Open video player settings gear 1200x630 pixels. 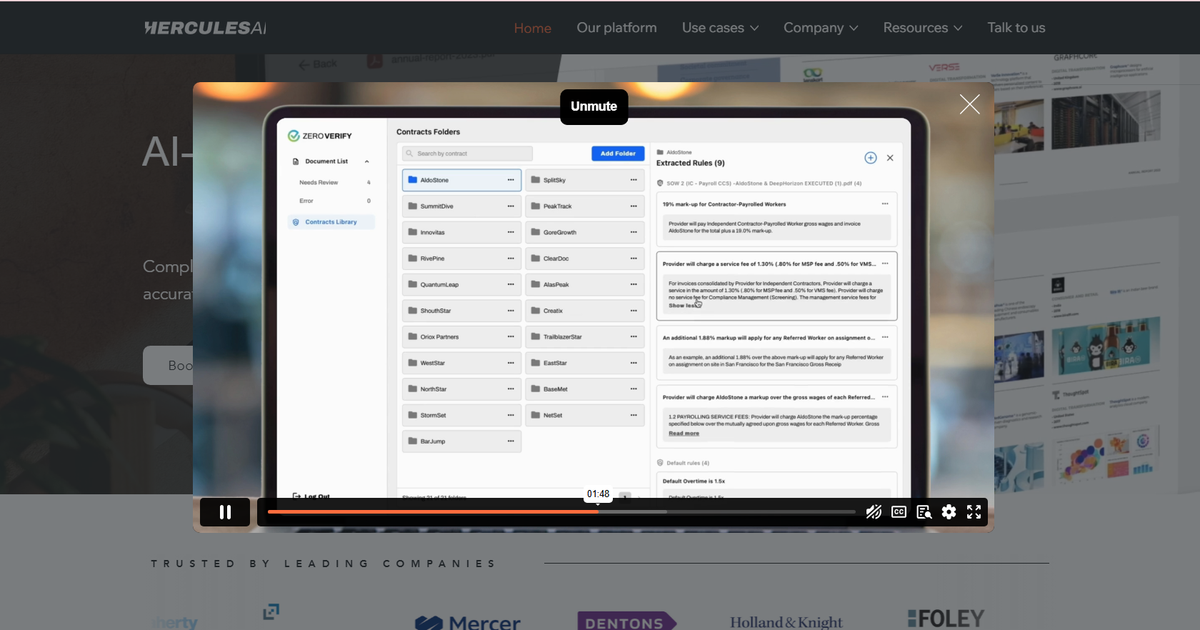pos(949,512)
